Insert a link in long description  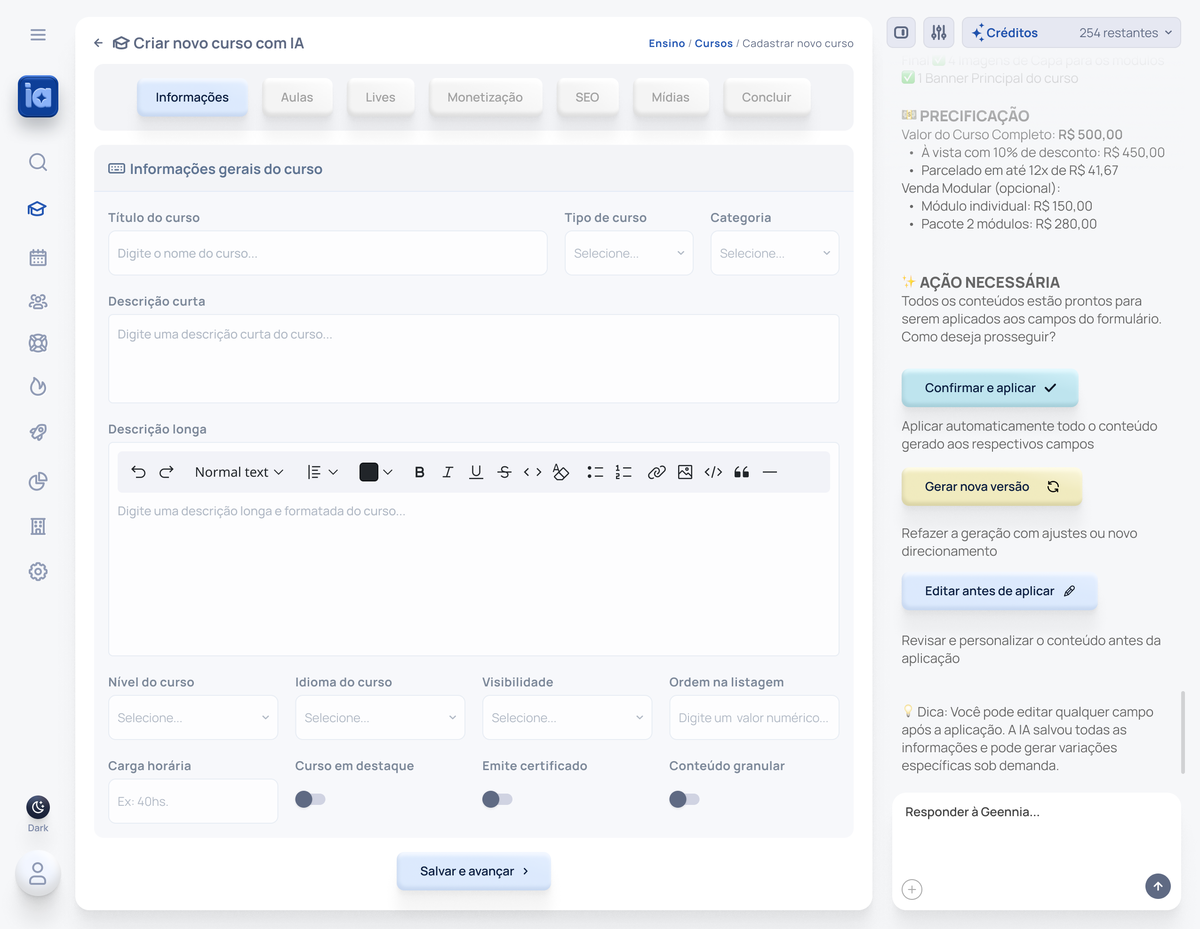656,472
